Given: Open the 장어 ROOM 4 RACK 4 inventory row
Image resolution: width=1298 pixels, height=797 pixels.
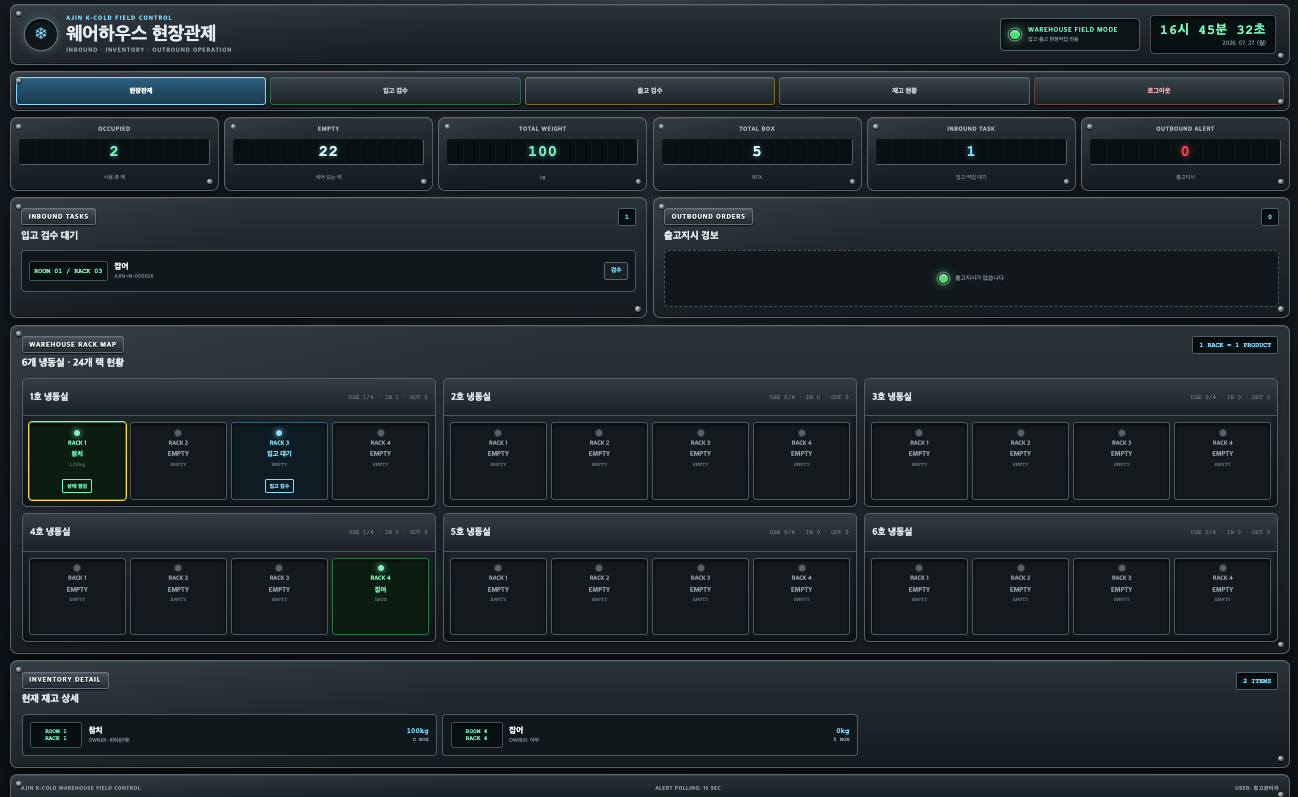Looking at the screenshot, I should pyautogui.click(x=650, y=735).
